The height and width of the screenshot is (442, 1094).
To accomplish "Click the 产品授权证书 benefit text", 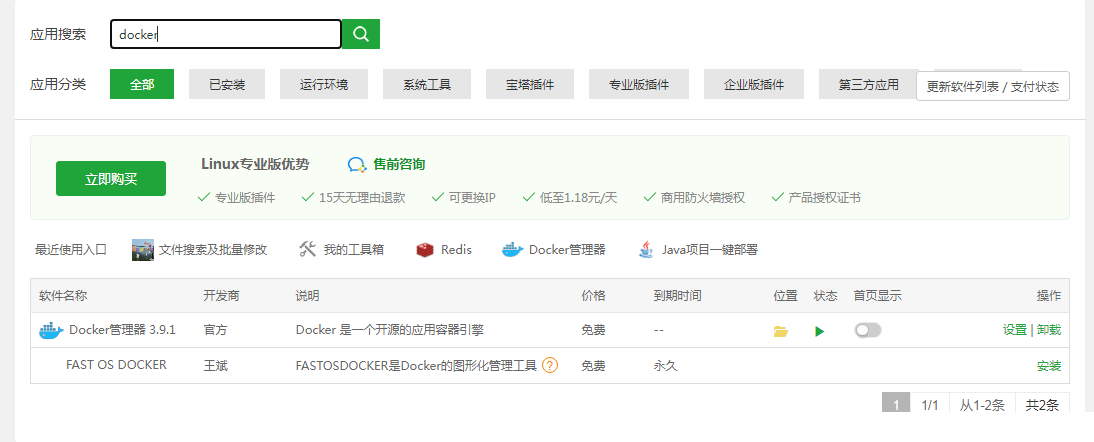I will tap(824, 197).
